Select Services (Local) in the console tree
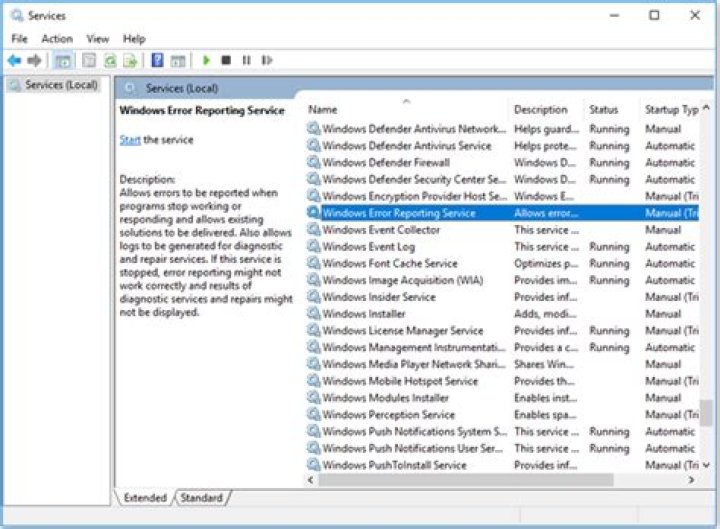The image size is (720, 529). pos(61,85)
